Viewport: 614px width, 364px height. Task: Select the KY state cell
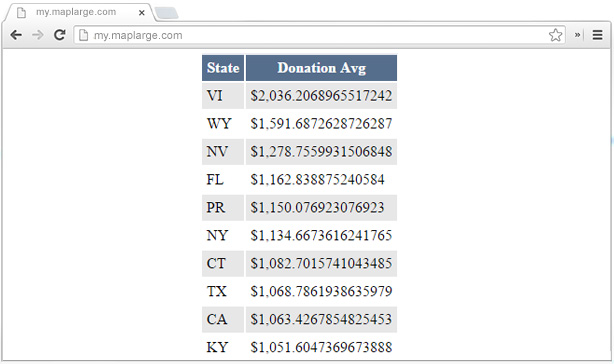point(223,347)
